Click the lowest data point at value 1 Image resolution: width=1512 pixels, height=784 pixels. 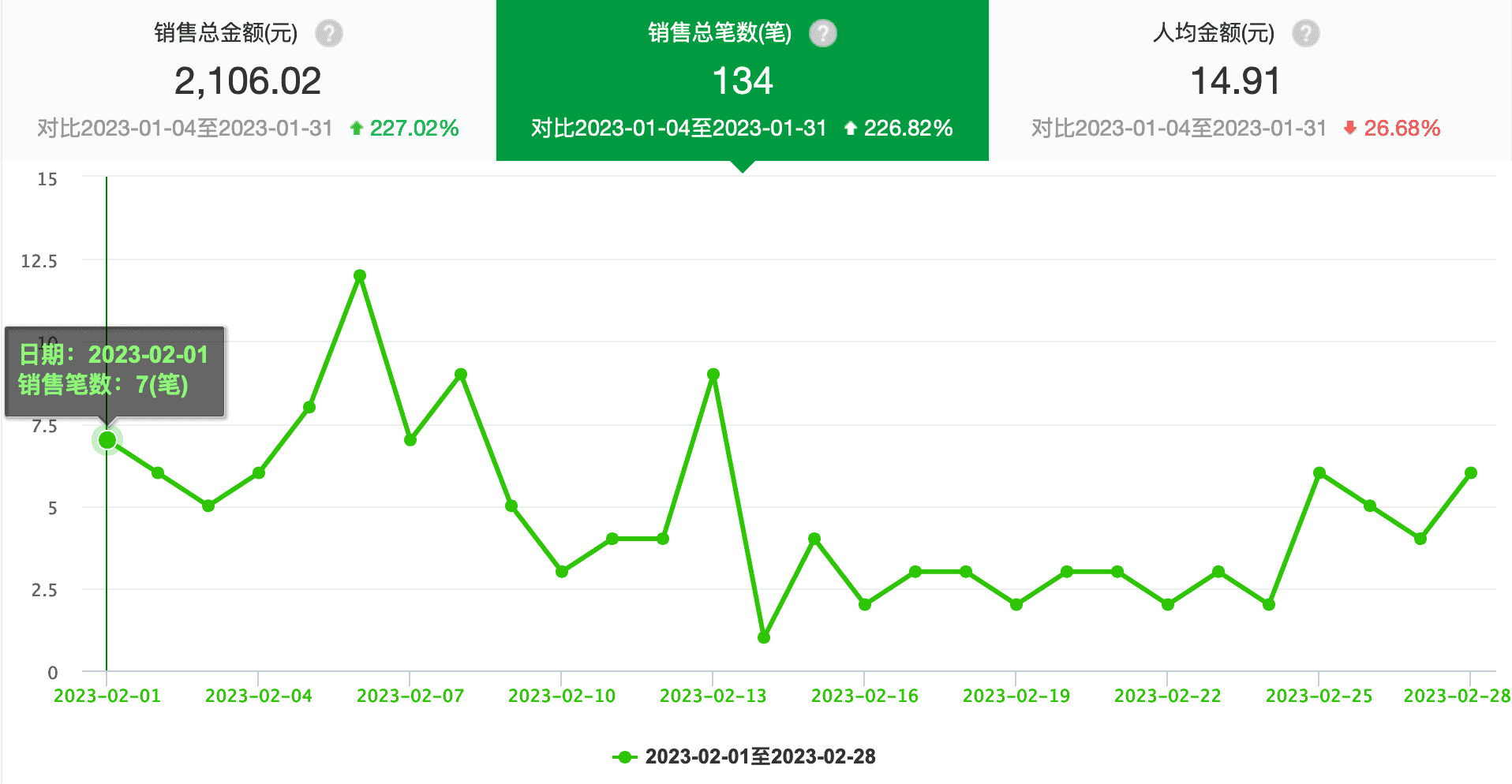click(x=764, y=637)
